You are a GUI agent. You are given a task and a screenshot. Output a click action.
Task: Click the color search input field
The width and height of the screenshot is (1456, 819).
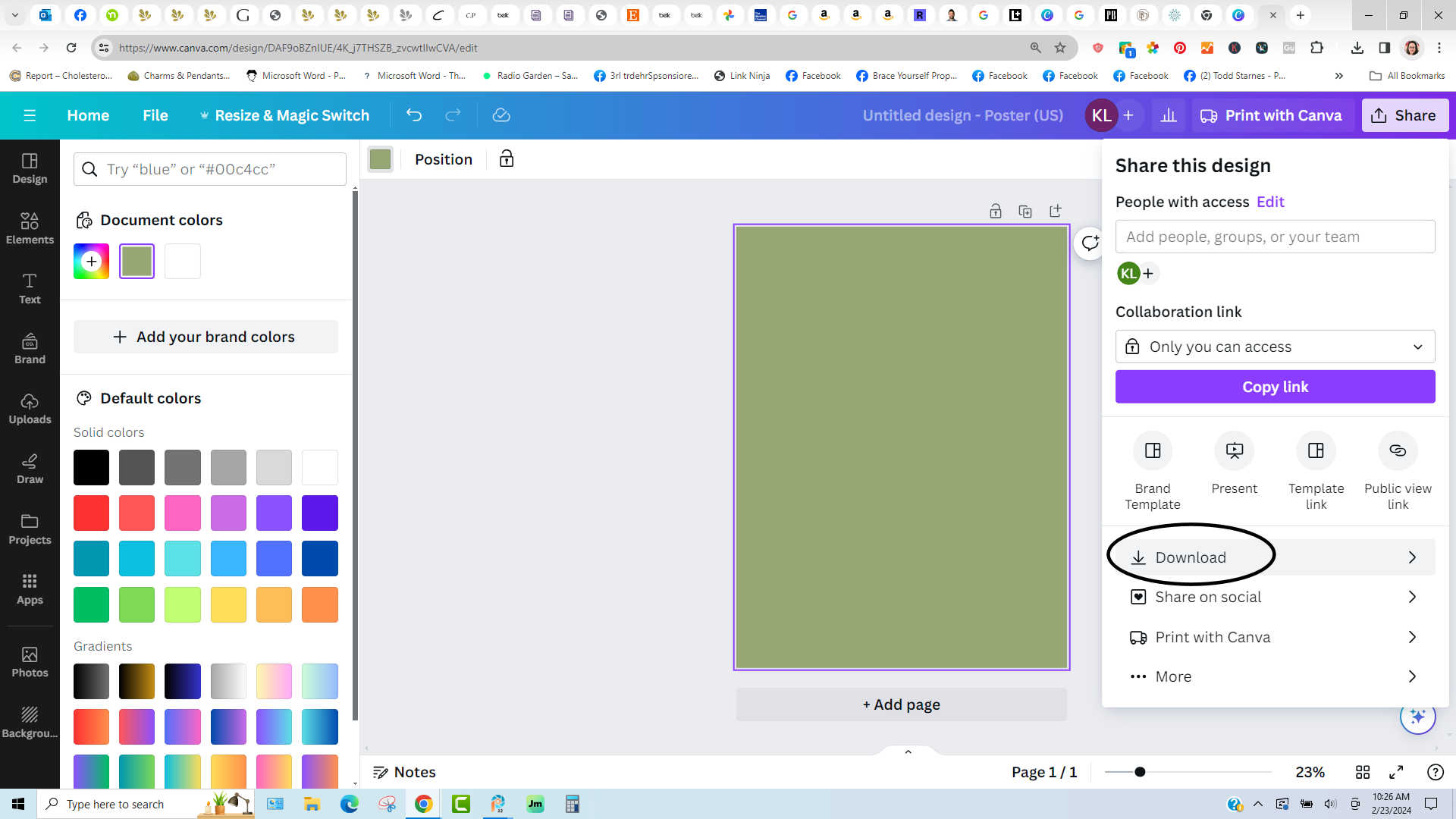pos(210,169)
